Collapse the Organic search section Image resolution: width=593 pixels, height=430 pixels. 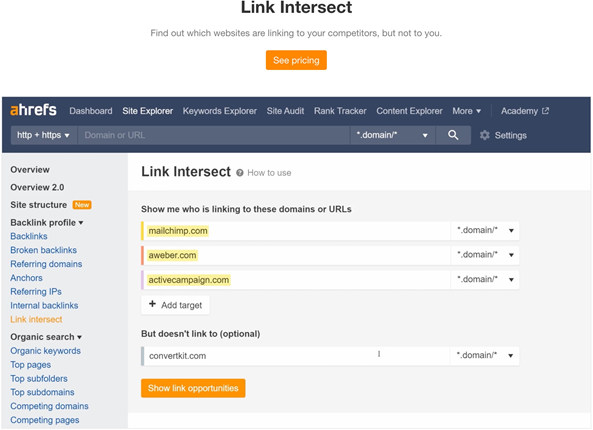[x=46, y=337]
